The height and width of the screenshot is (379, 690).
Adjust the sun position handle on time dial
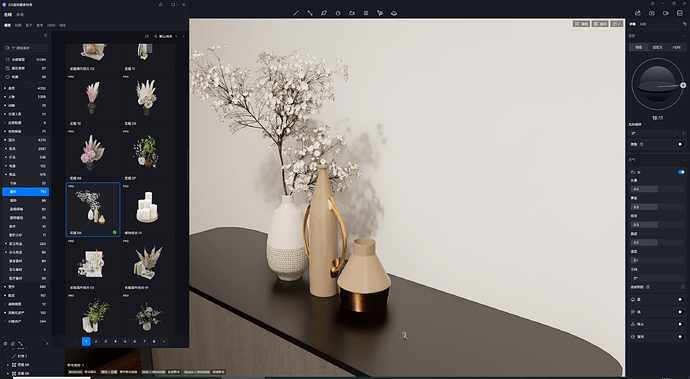(683, 85)
